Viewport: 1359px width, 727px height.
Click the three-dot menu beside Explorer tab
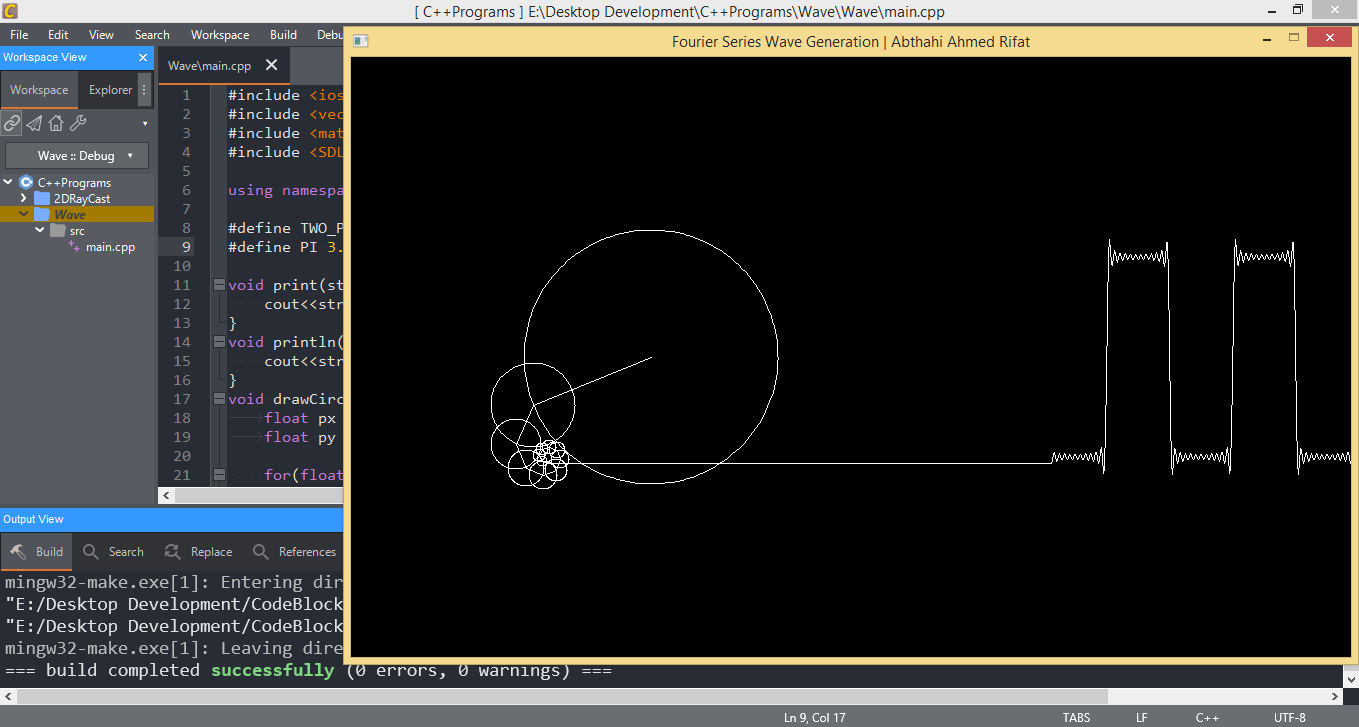tap(144, 90)
